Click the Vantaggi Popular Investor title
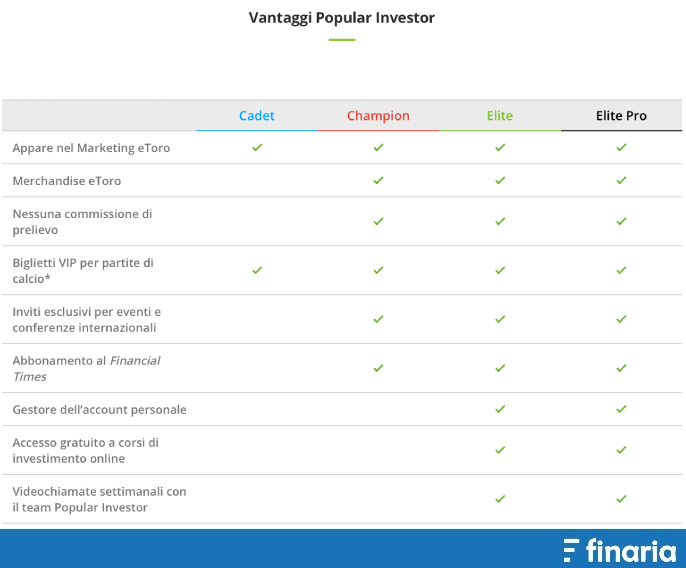The image size is (686, 568). click(x=342, y=18)
